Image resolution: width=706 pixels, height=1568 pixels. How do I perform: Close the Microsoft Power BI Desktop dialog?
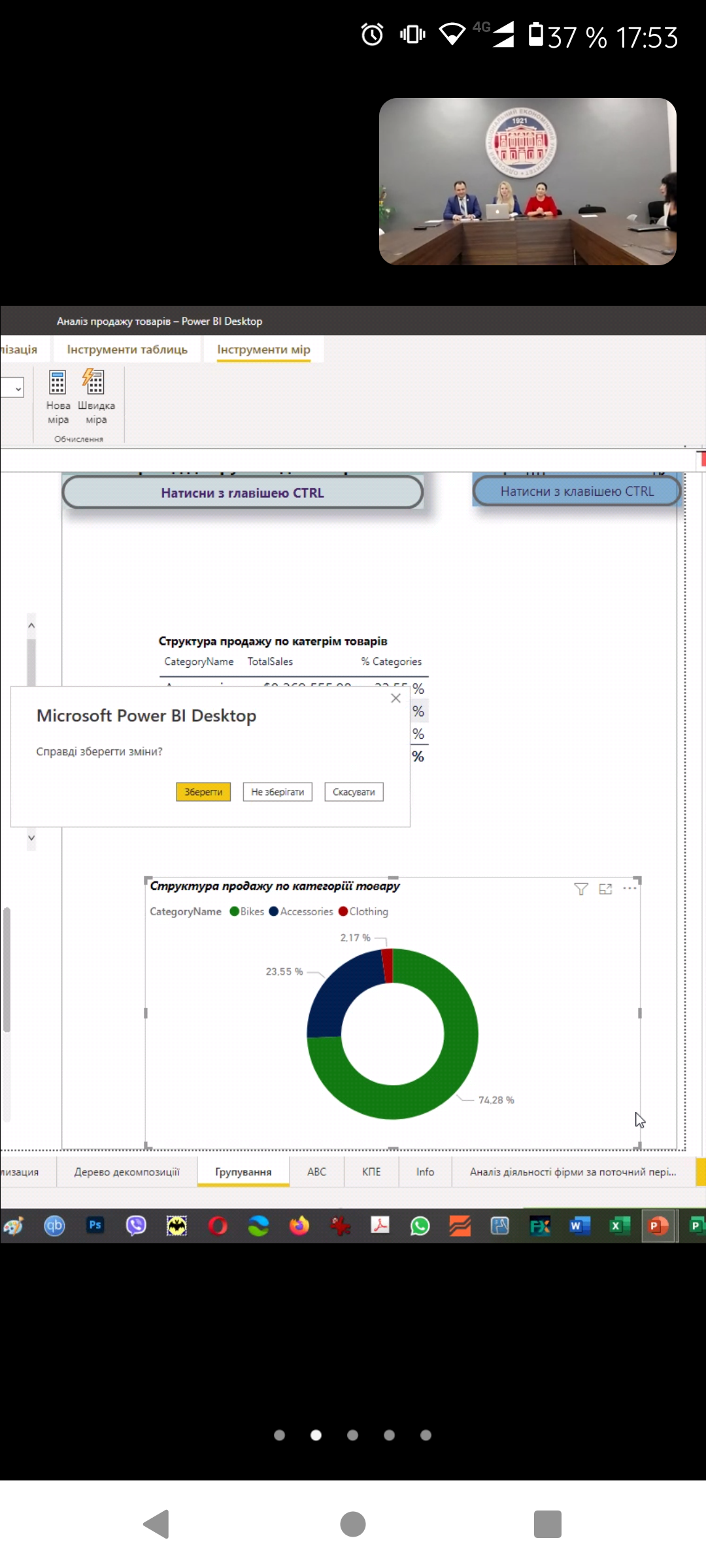pos(395,698)
